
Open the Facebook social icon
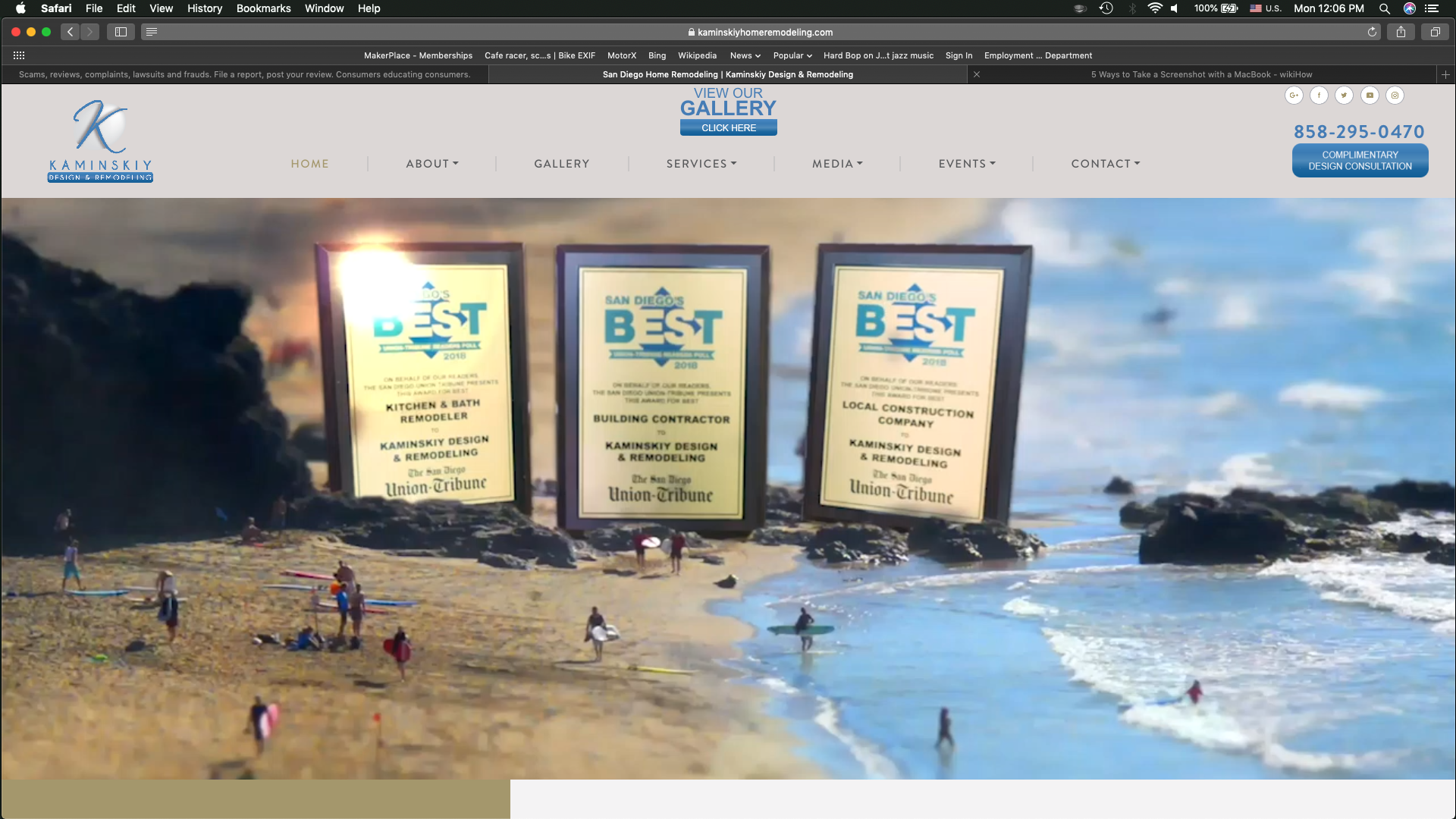pos(1319,96)
